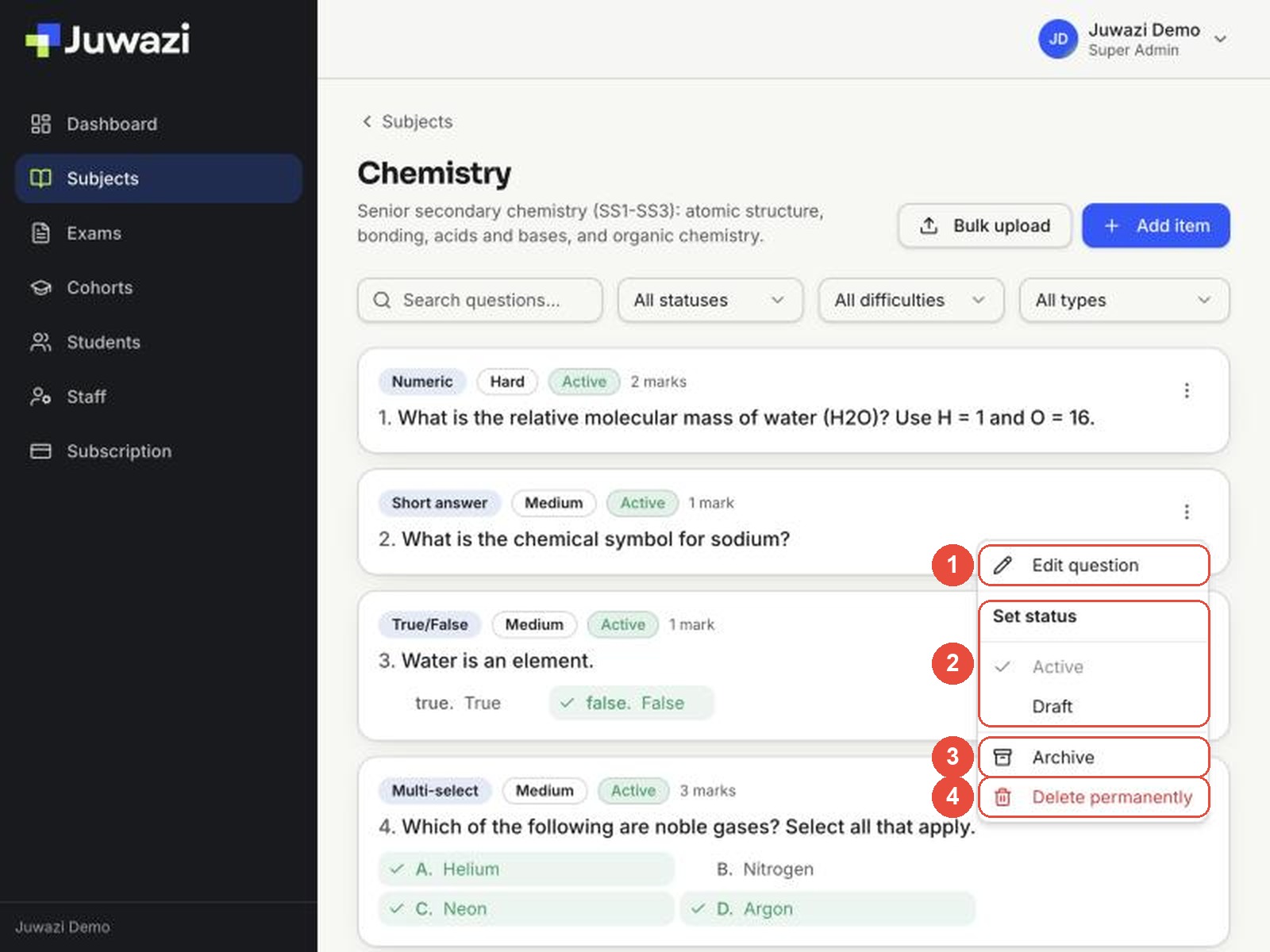Set question status to Active
The image size is (1270, 952).
[x=1094, y=666]
